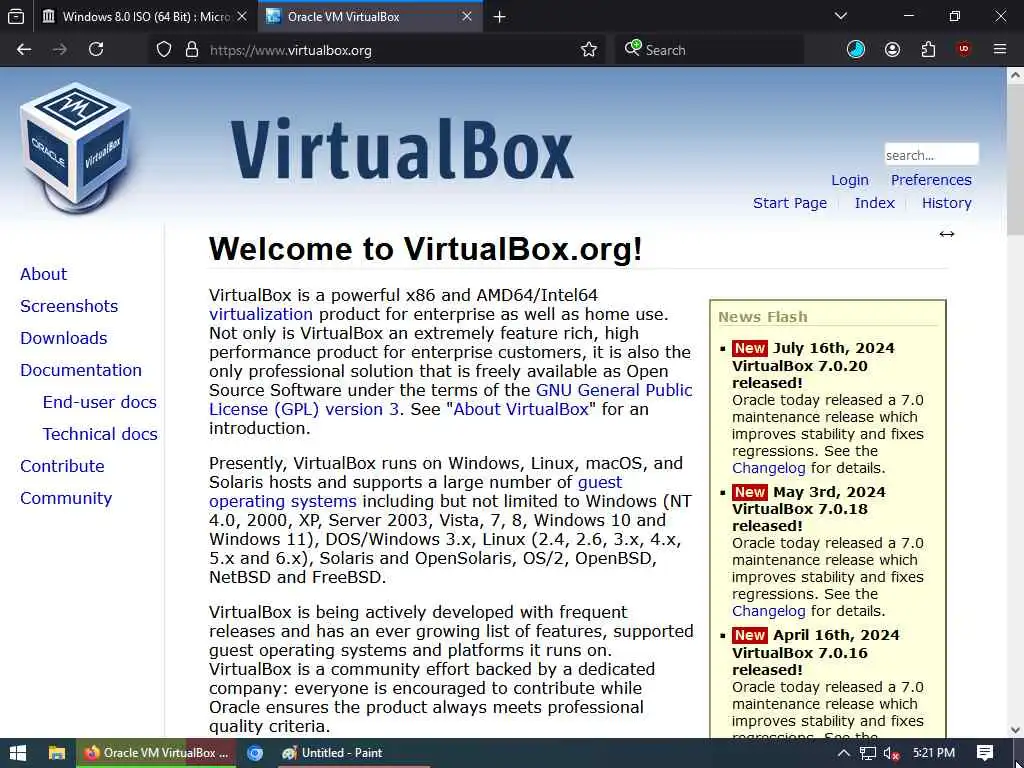
Task: Open Contribute in the sidebar
Action: tap(62, 466)
